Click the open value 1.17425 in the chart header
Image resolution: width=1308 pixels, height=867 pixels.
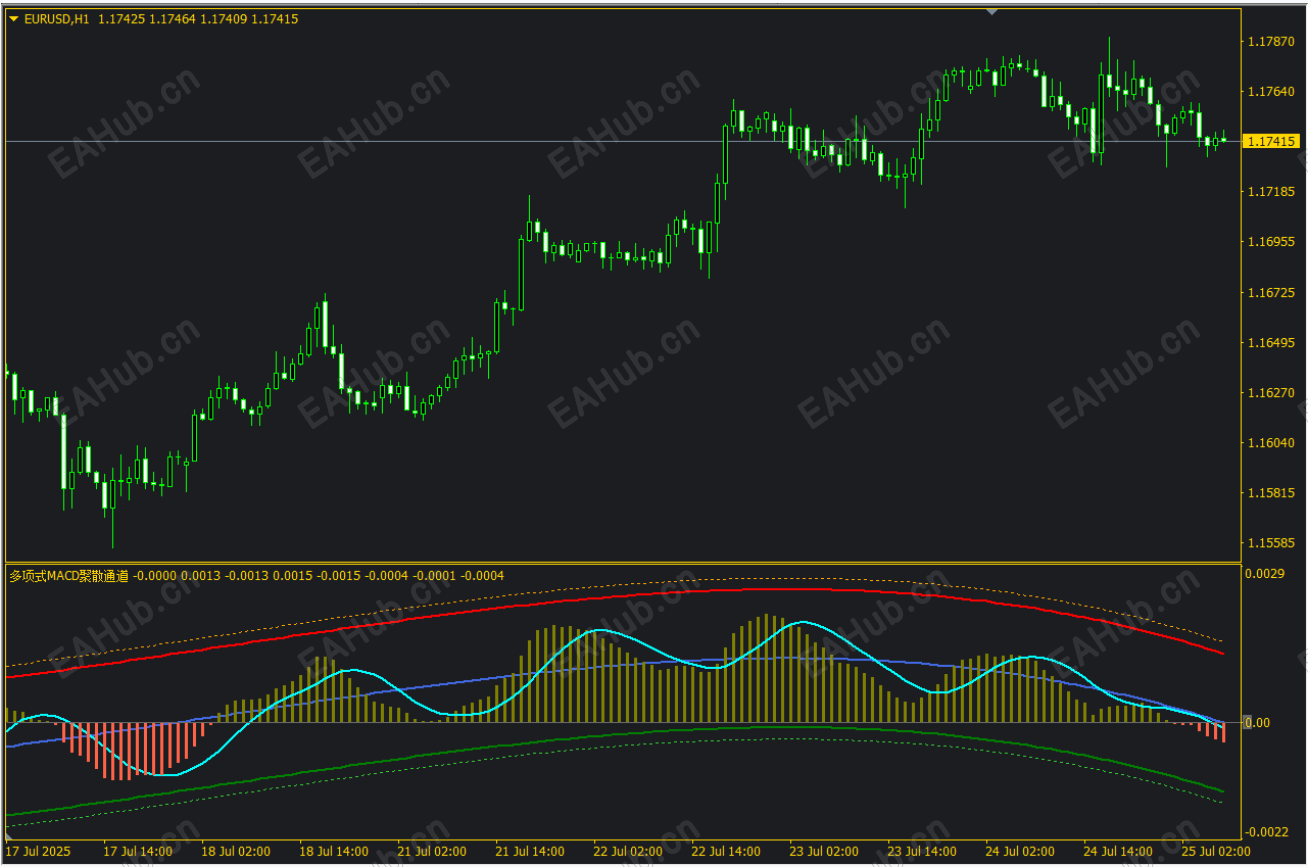pos(122,19)
